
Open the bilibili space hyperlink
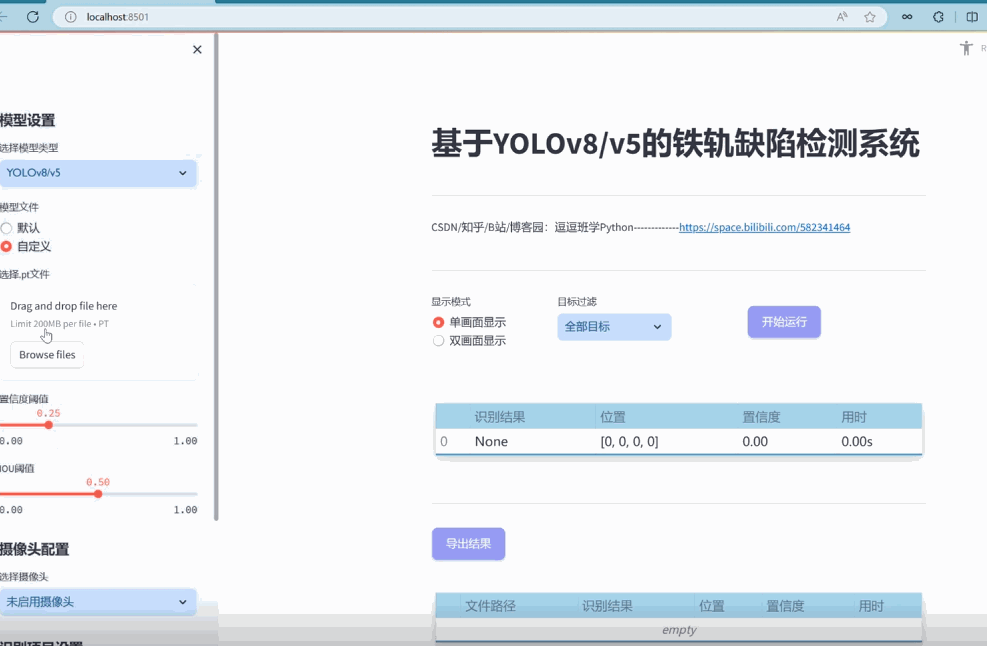(x=764, y=227)
